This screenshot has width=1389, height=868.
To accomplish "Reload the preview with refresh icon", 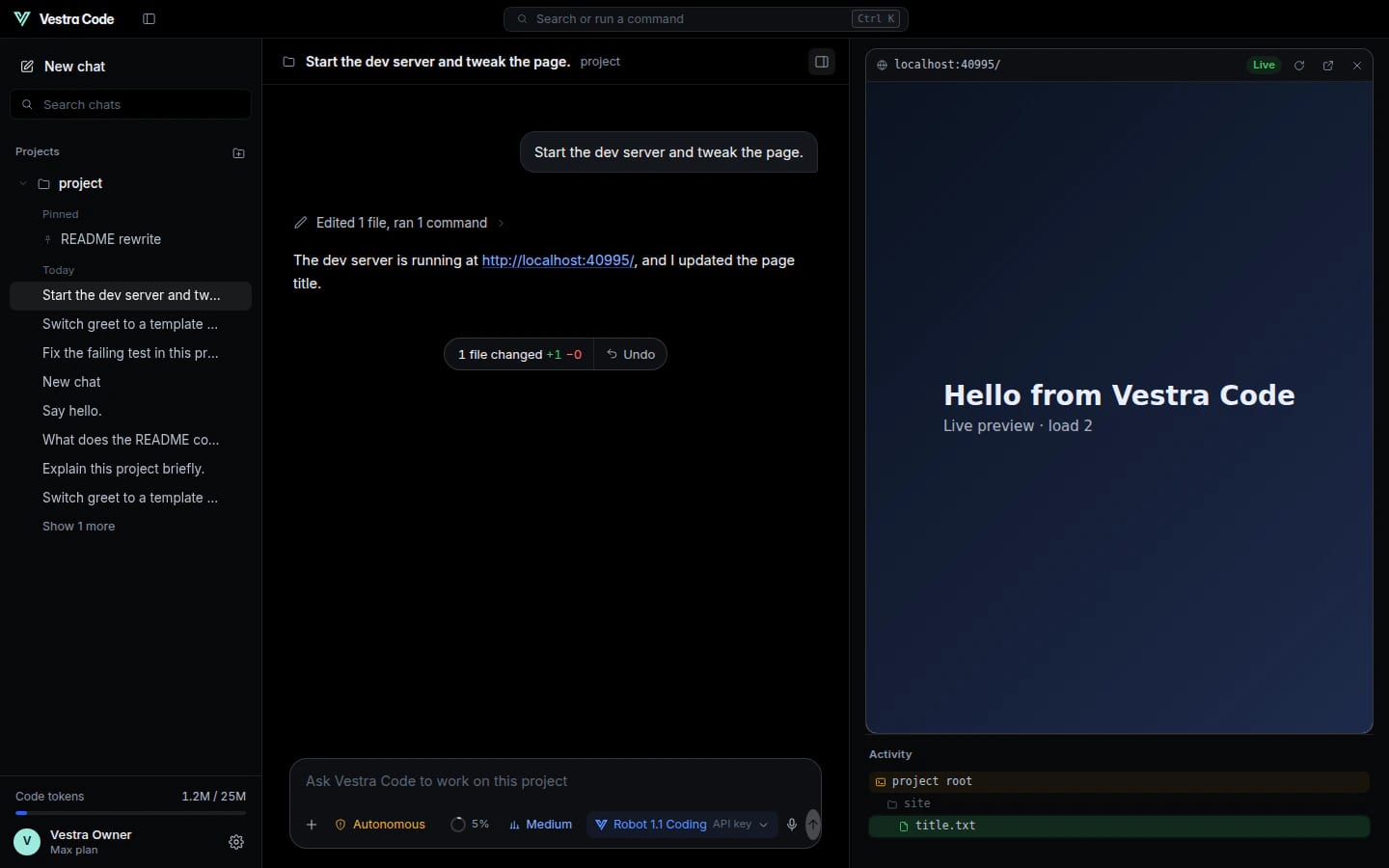I will [x=1299, y=66].
